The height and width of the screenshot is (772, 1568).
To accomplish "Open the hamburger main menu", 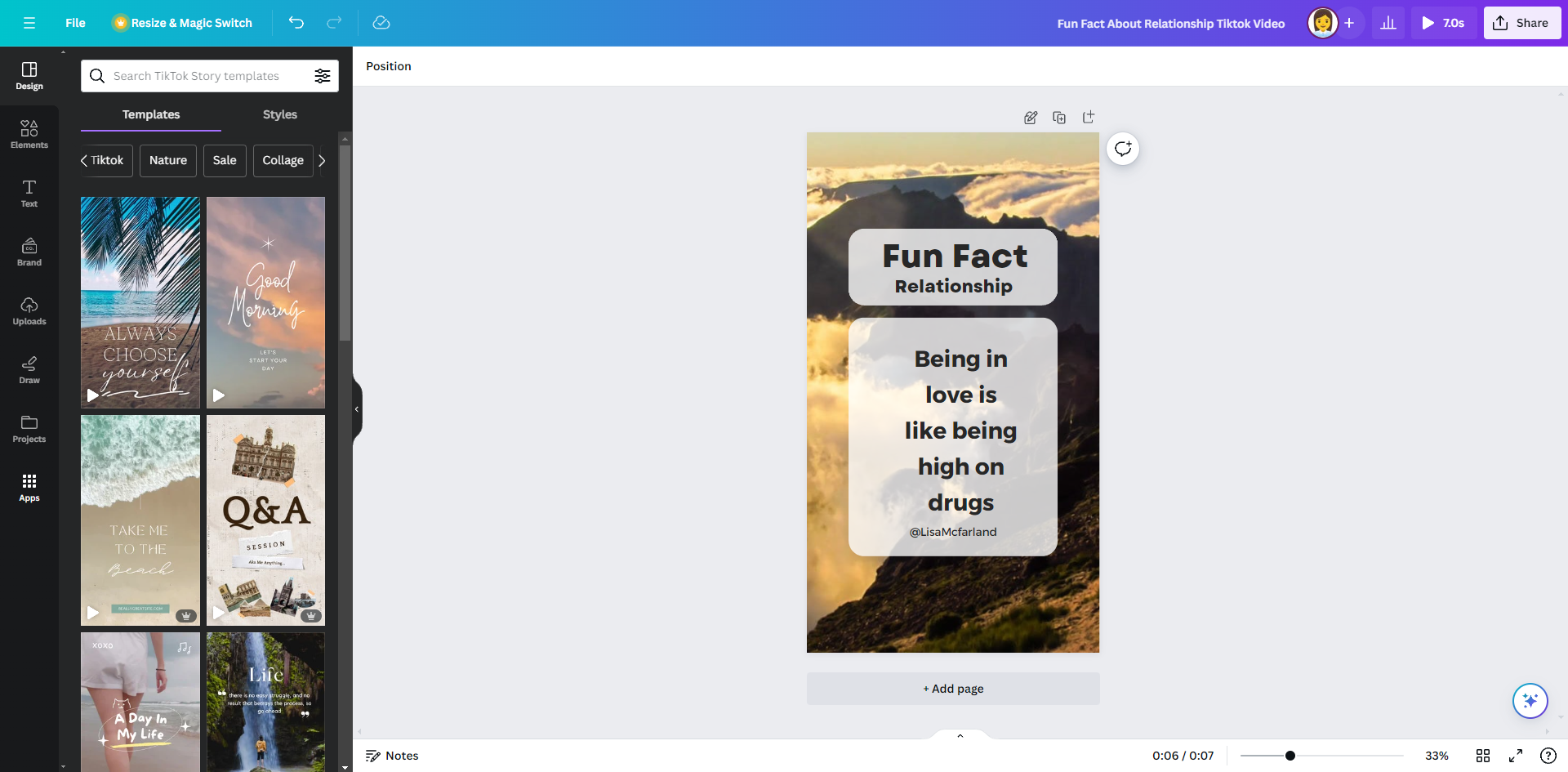I will [29, 23].
